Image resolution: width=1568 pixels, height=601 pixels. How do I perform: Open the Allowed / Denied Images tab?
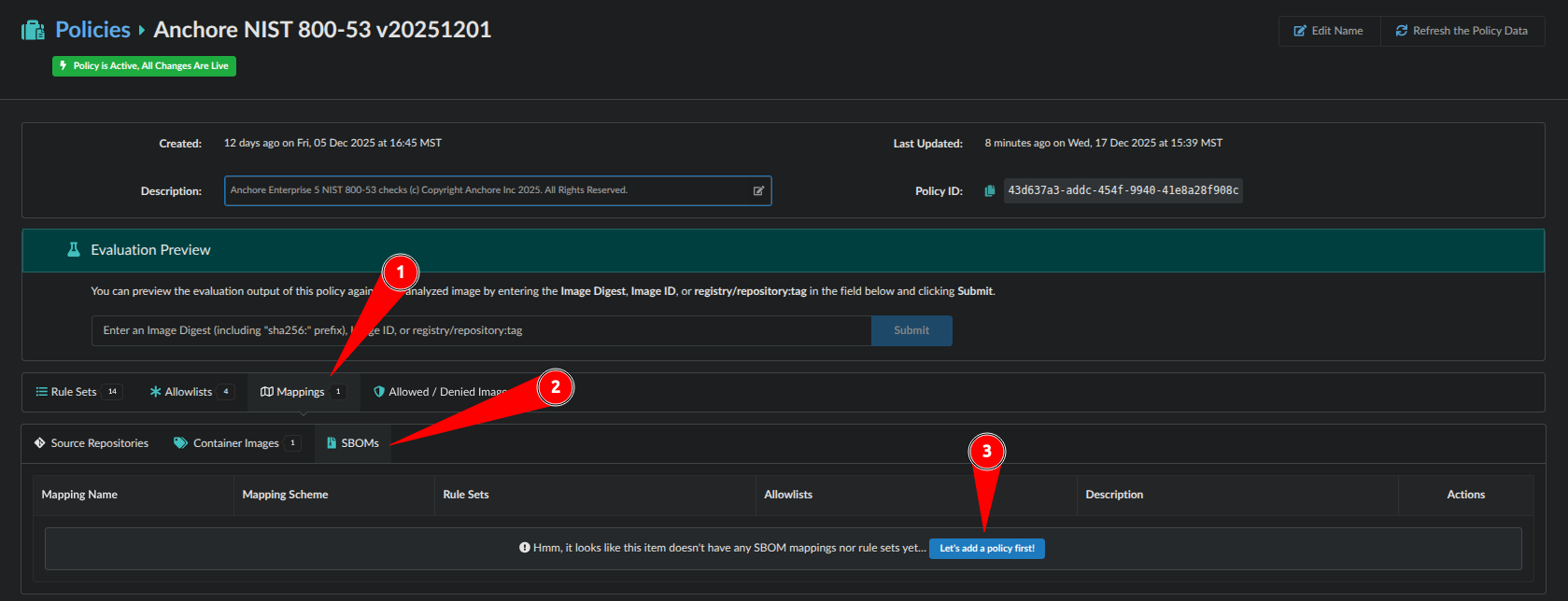coord(439,392)
